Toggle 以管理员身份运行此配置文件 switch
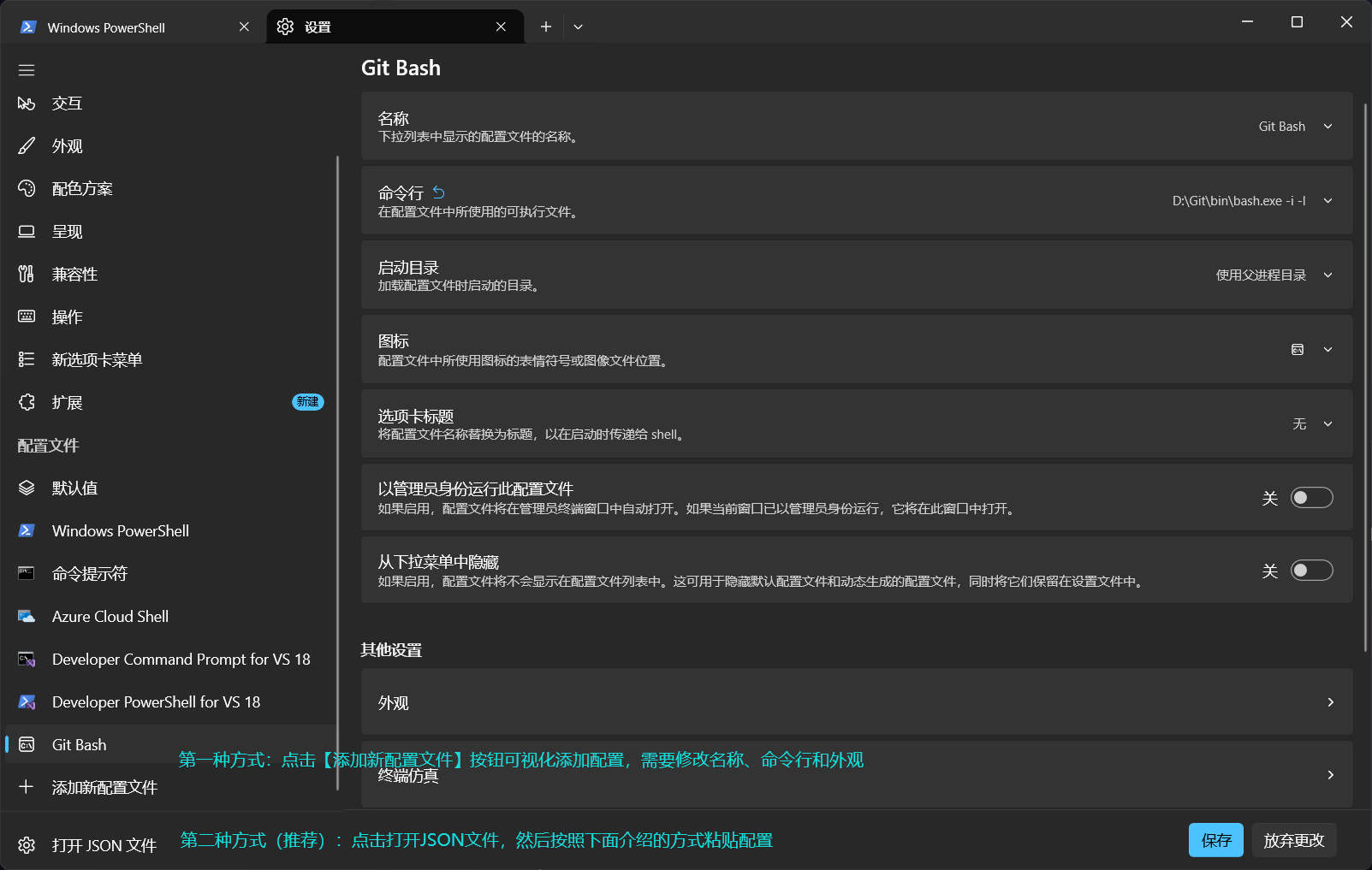The image size is (1372, 870). 1311,498
